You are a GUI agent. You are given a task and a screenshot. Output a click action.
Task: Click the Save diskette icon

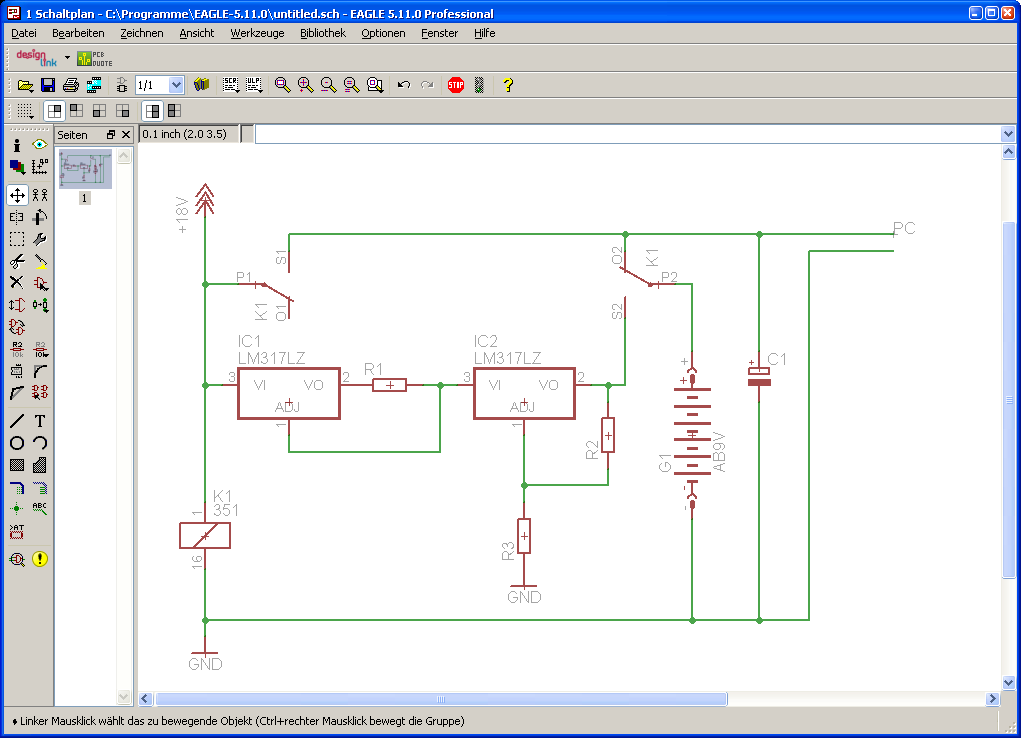point(48,85)
